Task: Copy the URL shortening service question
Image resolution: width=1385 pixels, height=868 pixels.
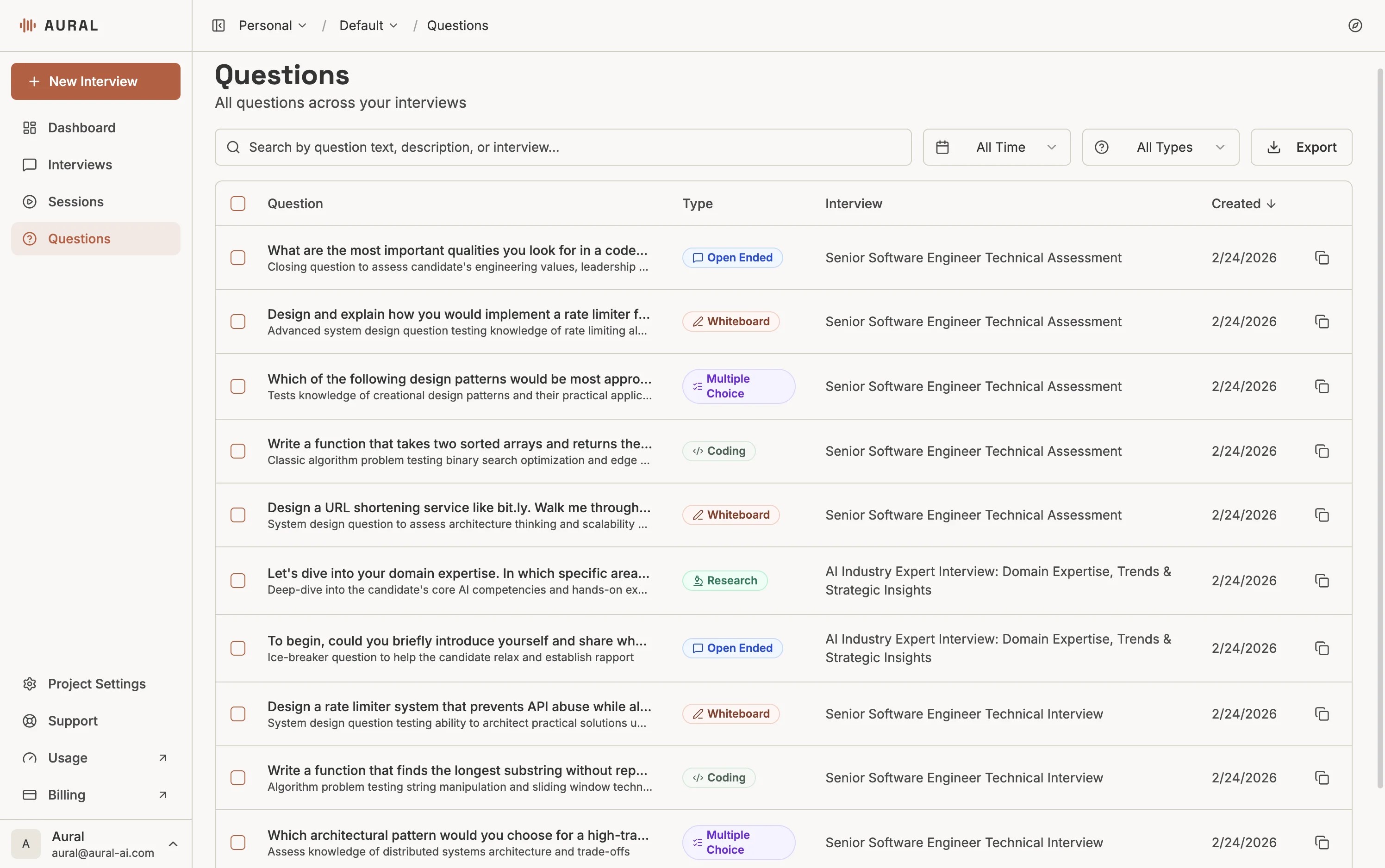Action: [x=1322, y=515]
